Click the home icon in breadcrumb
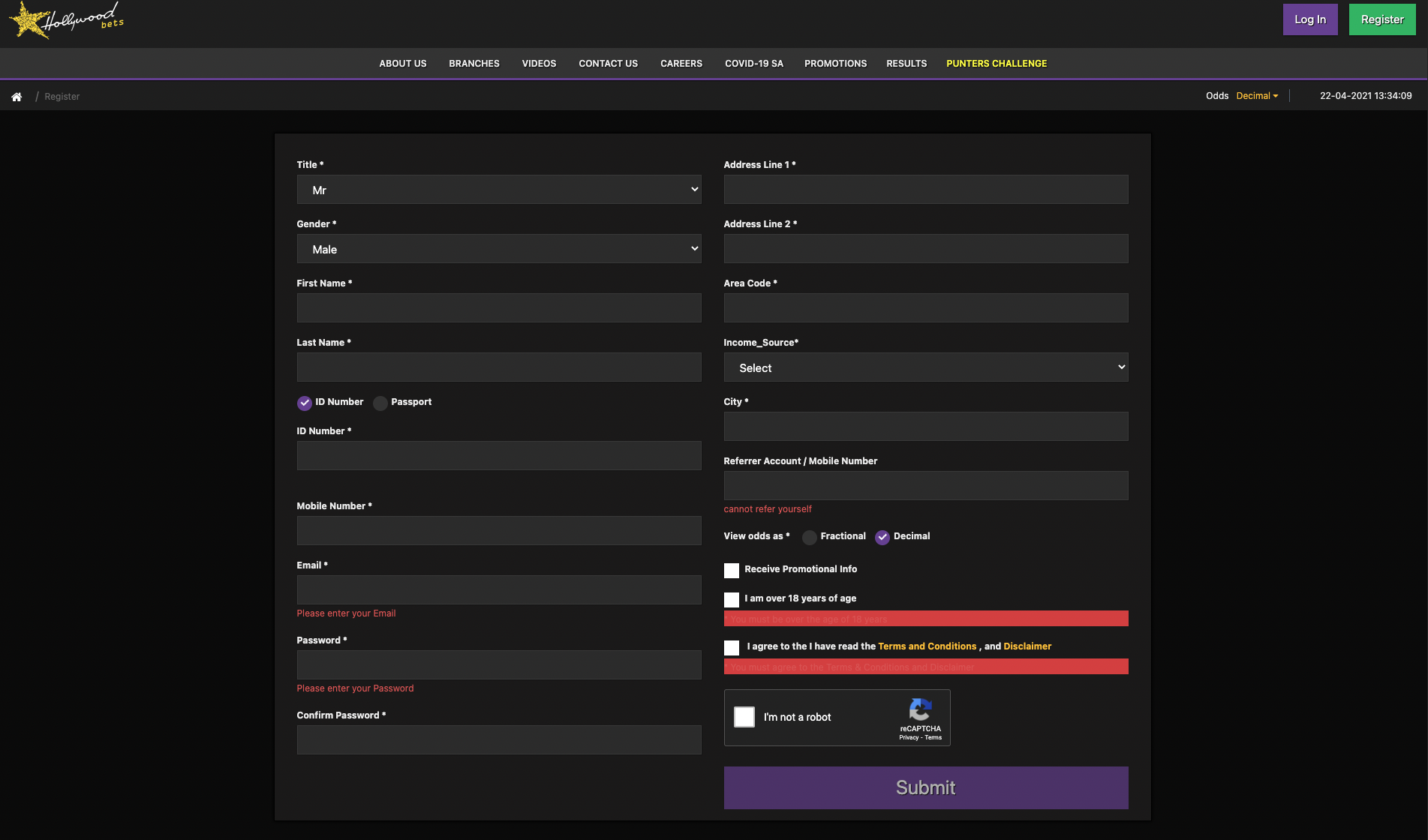The height and width of the screenshot is (840, 1428). [17, 97]
